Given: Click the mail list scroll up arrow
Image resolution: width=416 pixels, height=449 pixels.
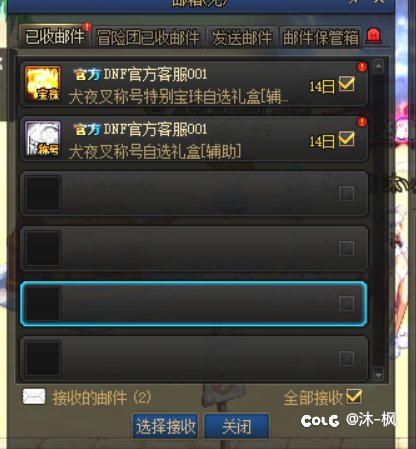Looking at the screenshot, I should 378,66.
